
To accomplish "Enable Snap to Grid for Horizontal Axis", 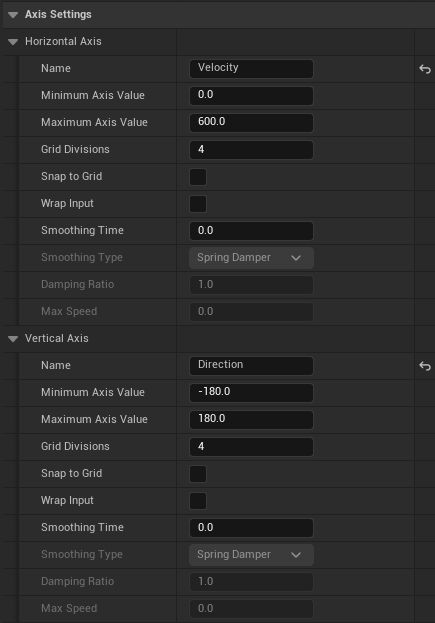I will 198,177.
